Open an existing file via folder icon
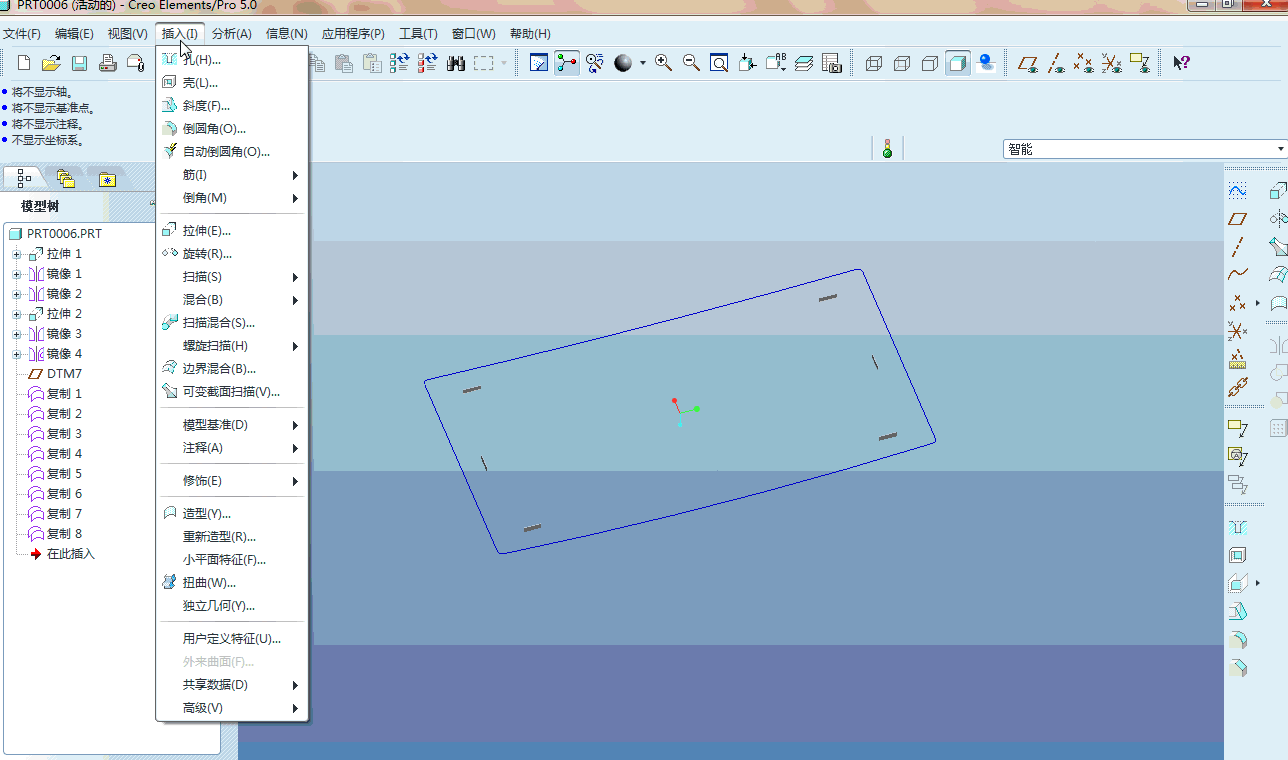The height and width of the screenshot is (760, 1288). [52, 63]
